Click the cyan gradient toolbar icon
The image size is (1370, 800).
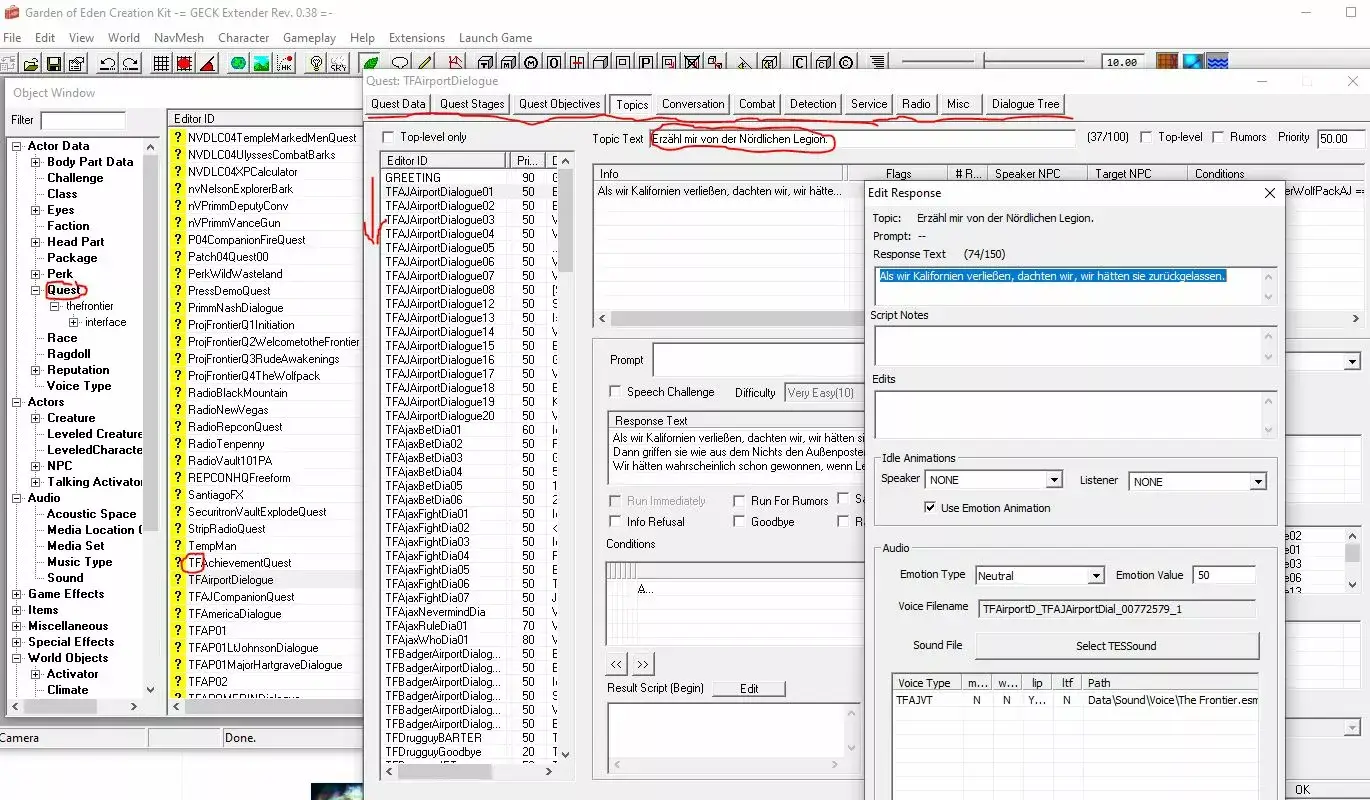(x=1192, y=62)
